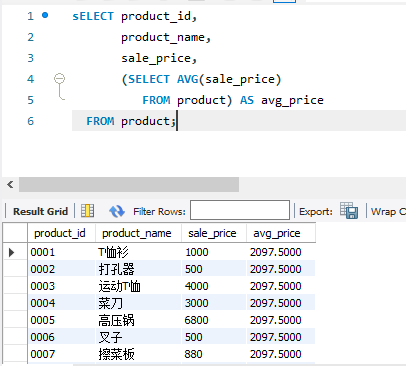The image size is (406, 366).
Task: Click the AVG function in line 4
Action: 188,79
